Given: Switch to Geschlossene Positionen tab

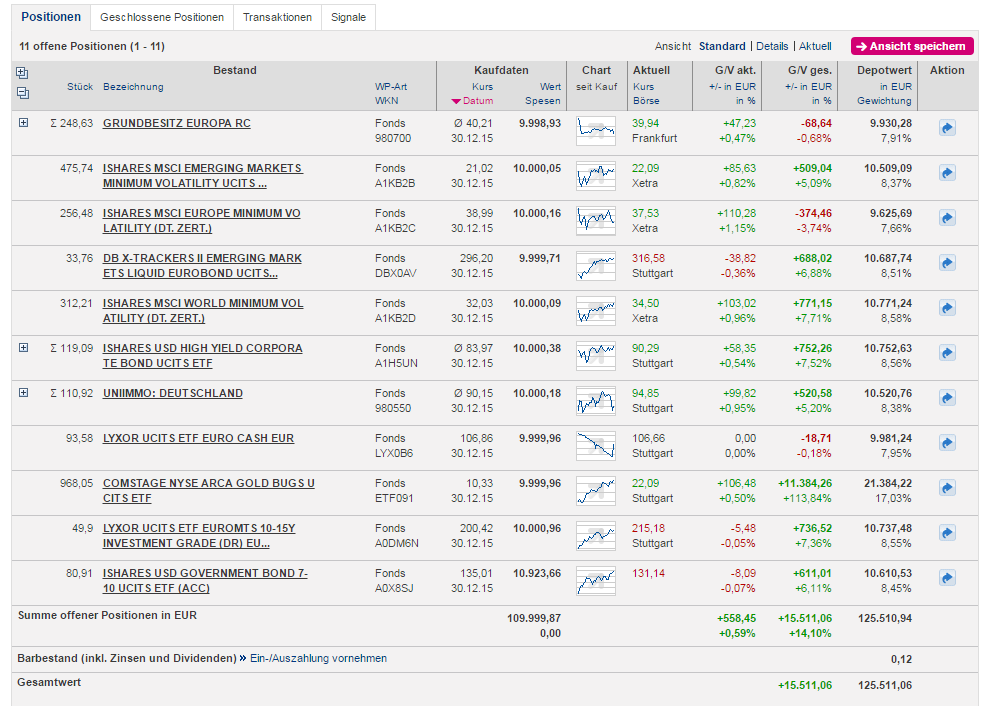Looking at the screenshot, I should point(161,17).
